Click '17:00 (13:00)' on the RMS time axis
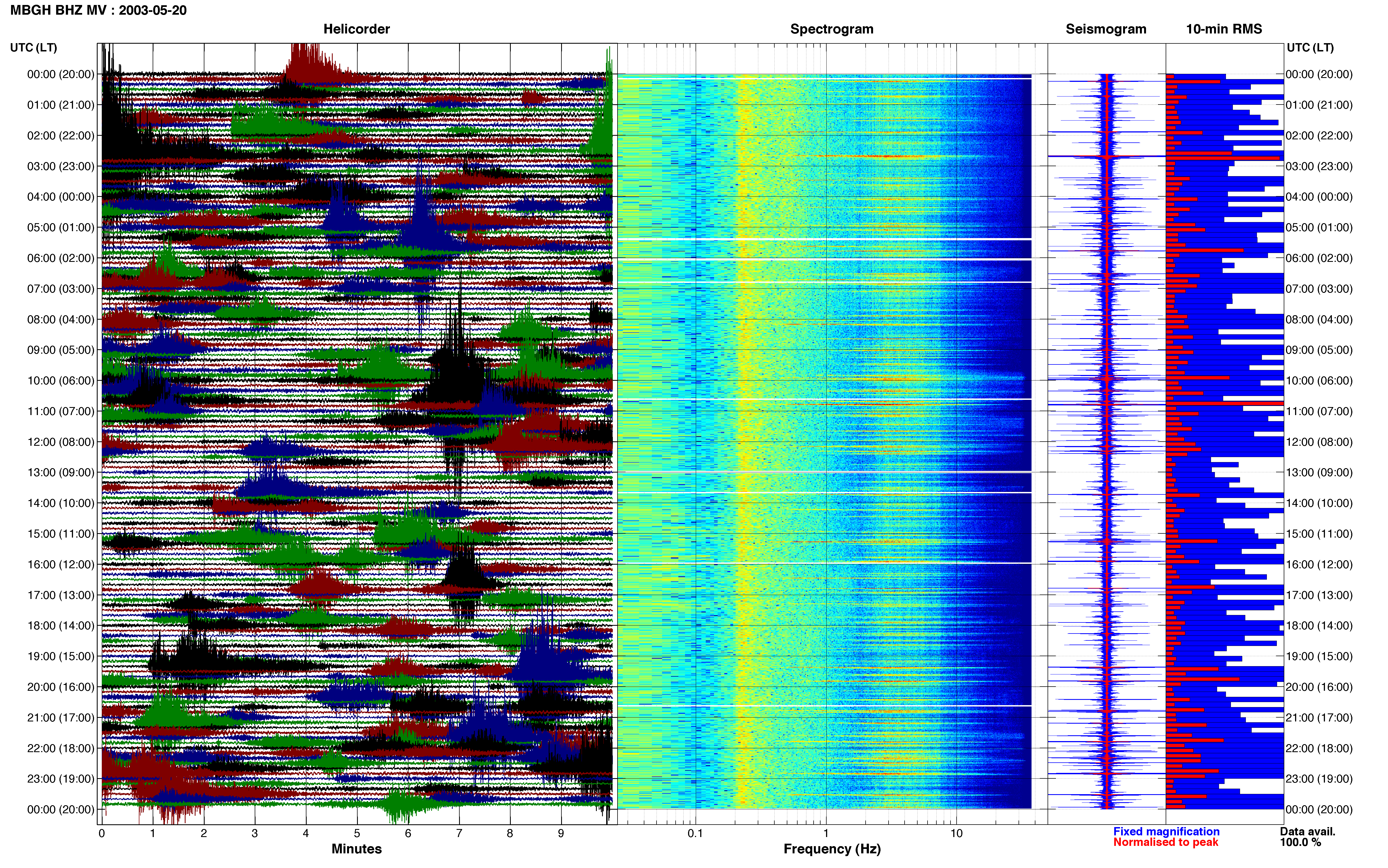The image size is (1388, 868). click(1319, 595)
